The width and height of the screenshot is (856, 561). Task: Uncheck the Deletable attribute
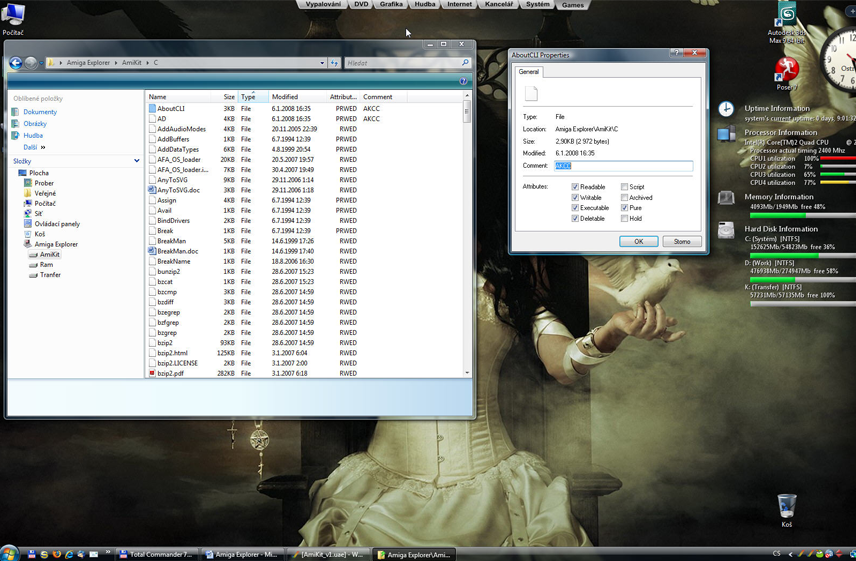click(575, 219)
